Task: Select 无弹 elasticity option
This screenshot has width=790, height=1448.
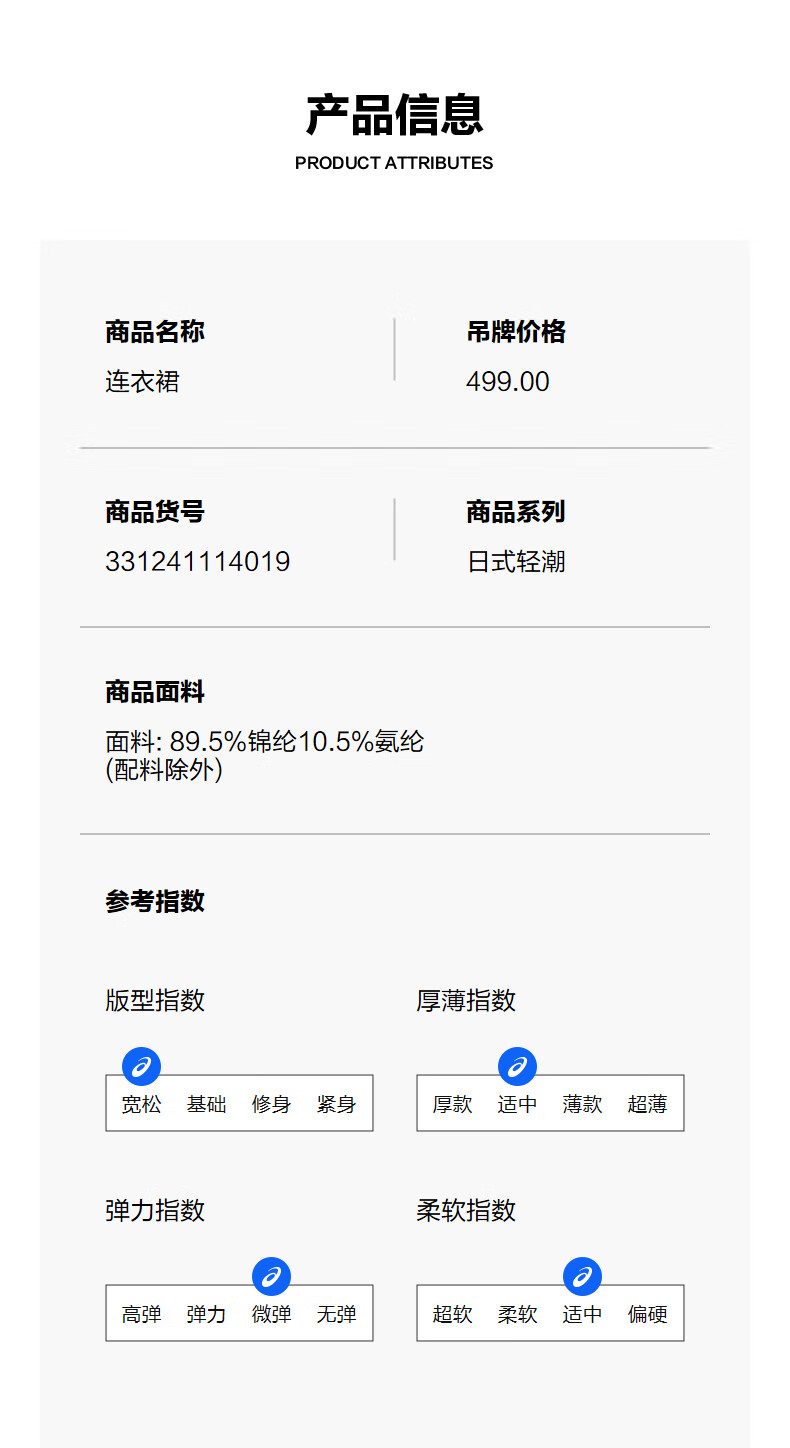Action: (x=336, y=1314)
